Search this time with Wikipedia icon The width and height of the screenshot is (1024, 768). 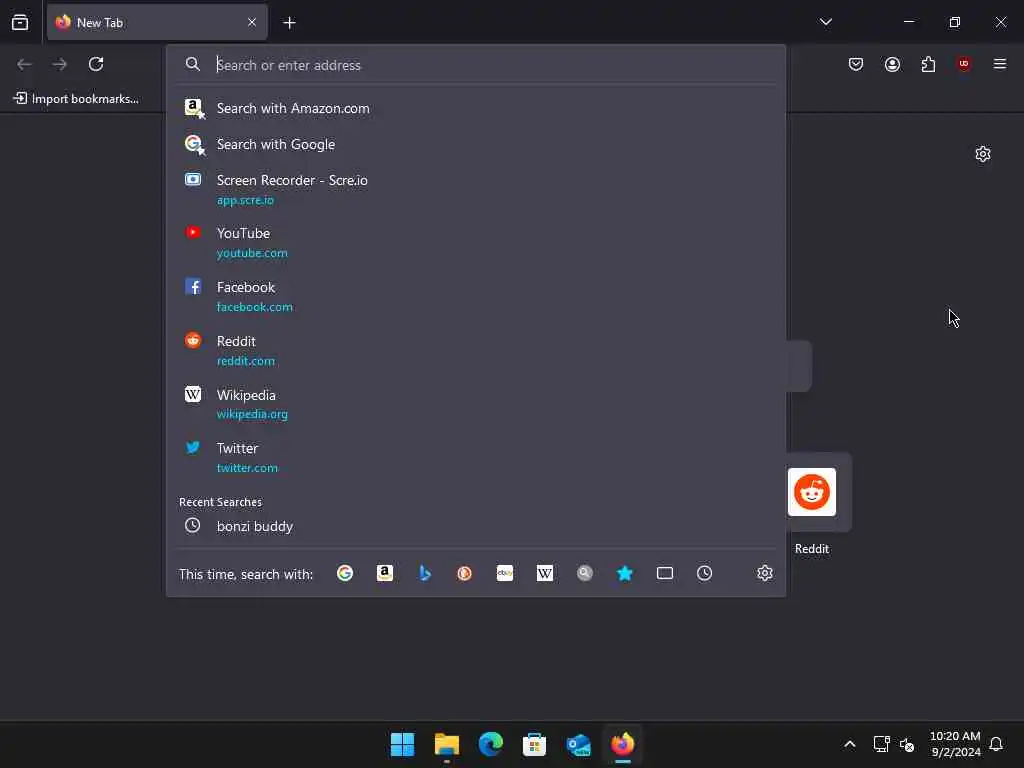[x=545, y=573]
